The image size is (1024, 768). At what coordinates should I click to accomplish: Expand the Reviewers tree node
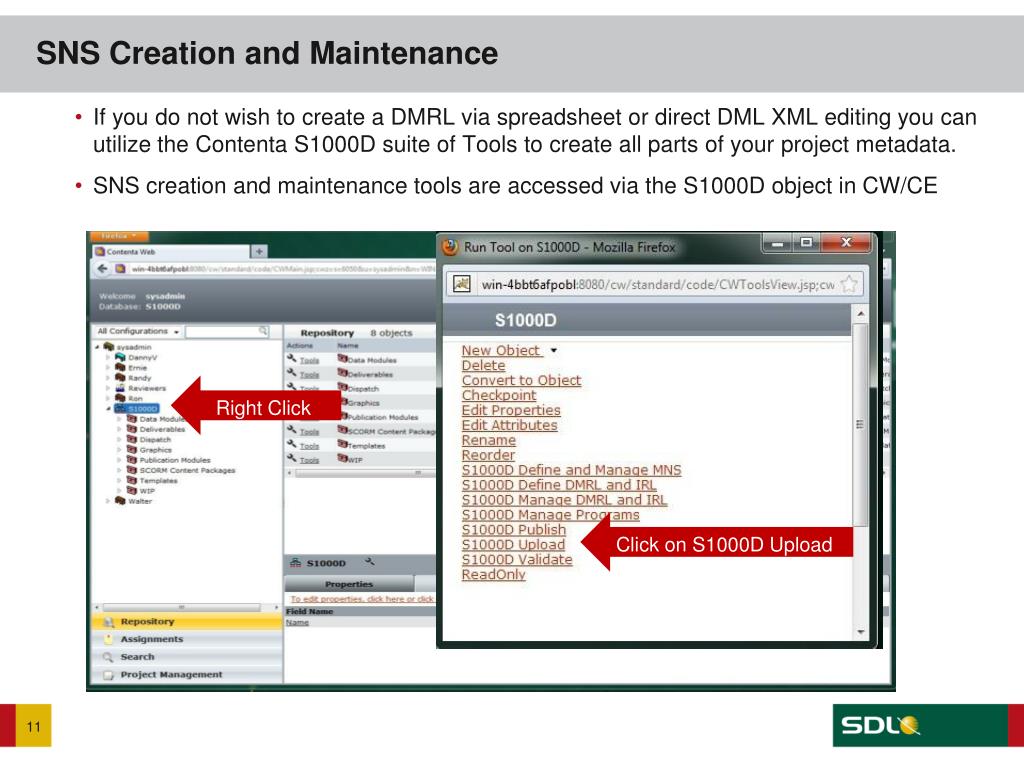coord(108,388)
